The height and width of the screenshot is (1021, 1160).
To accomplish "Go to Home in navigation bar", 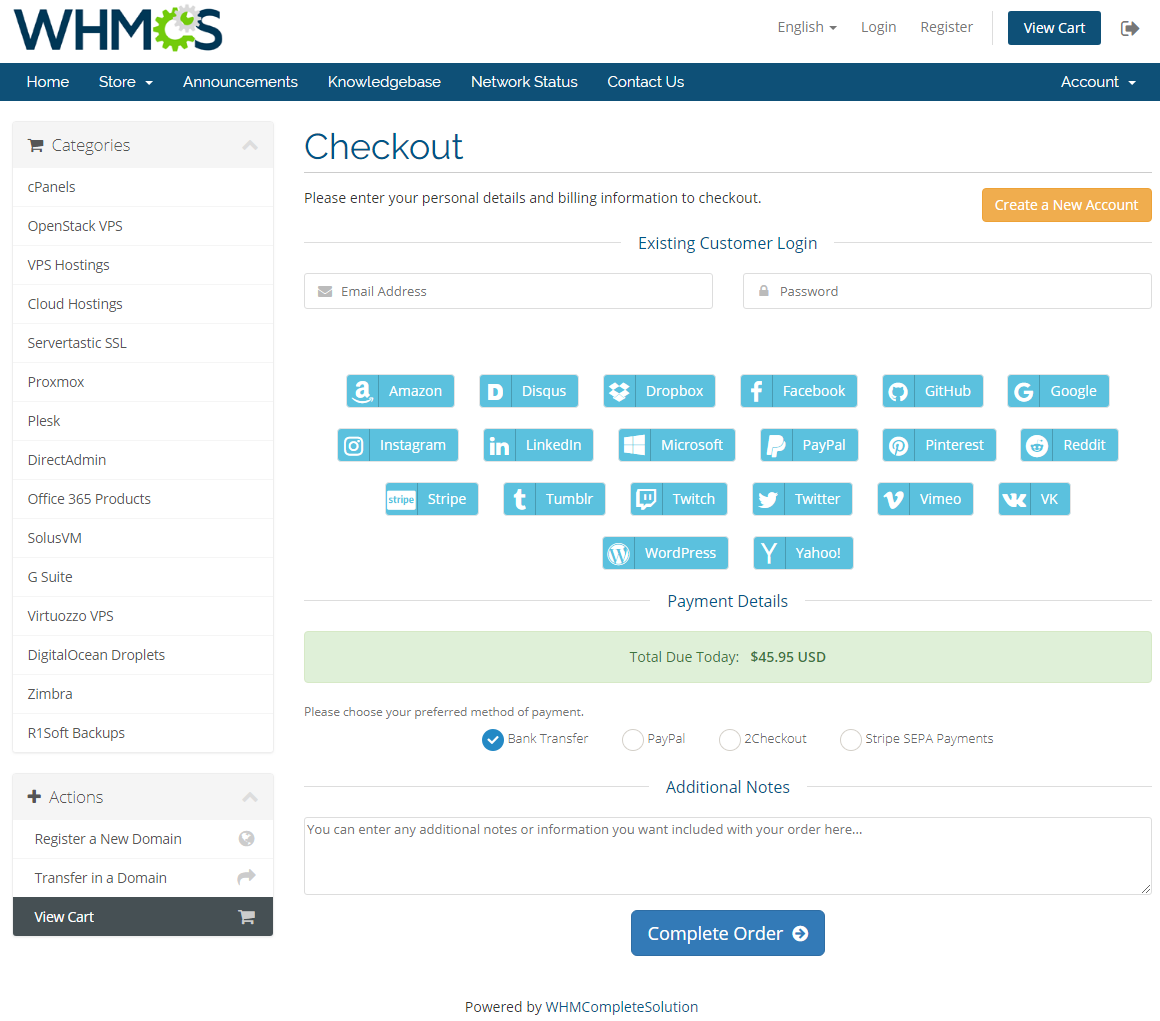I will (x=48, y=82).
